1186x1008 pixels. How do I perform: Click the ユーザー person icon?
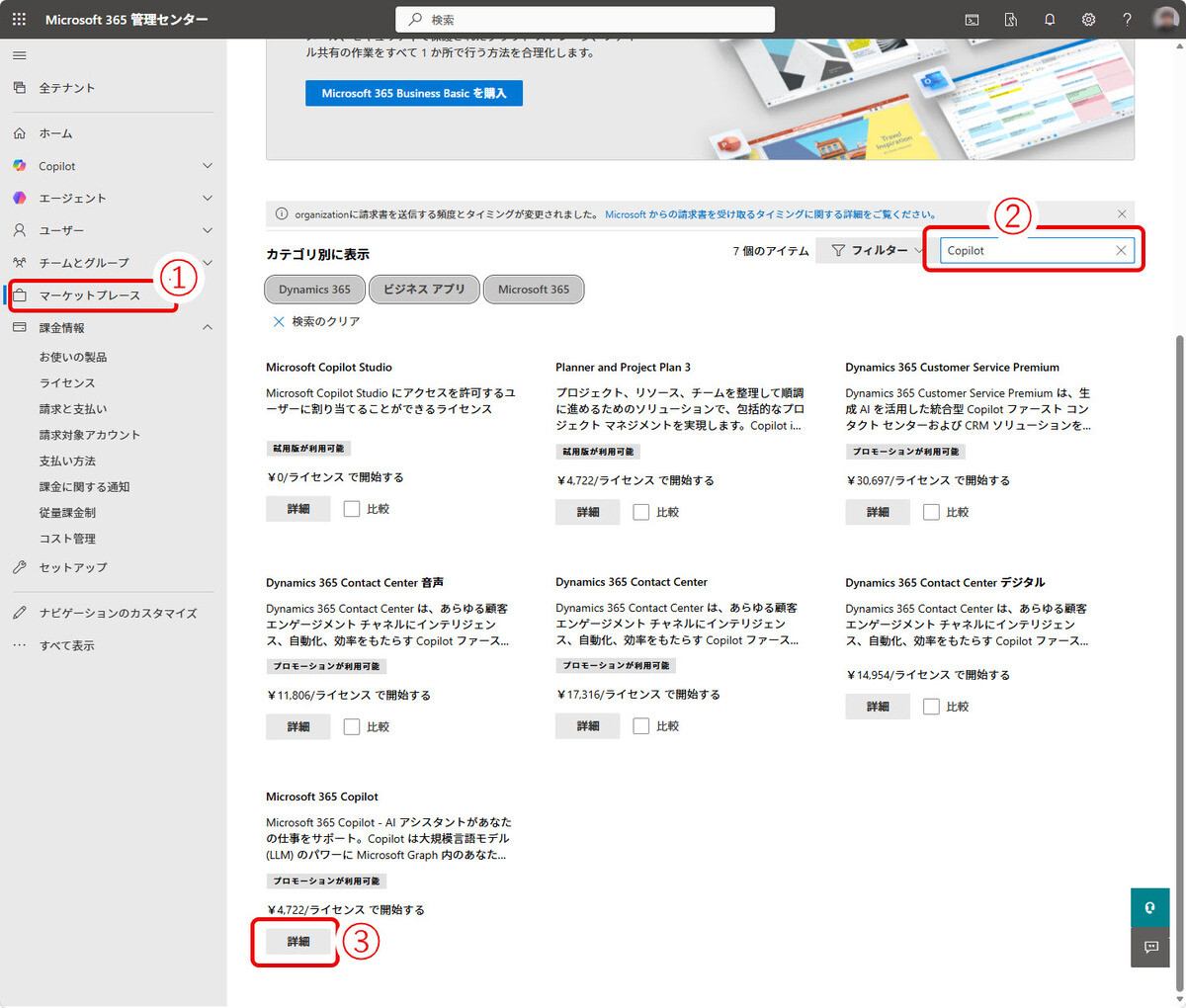(x=20, y=230)
